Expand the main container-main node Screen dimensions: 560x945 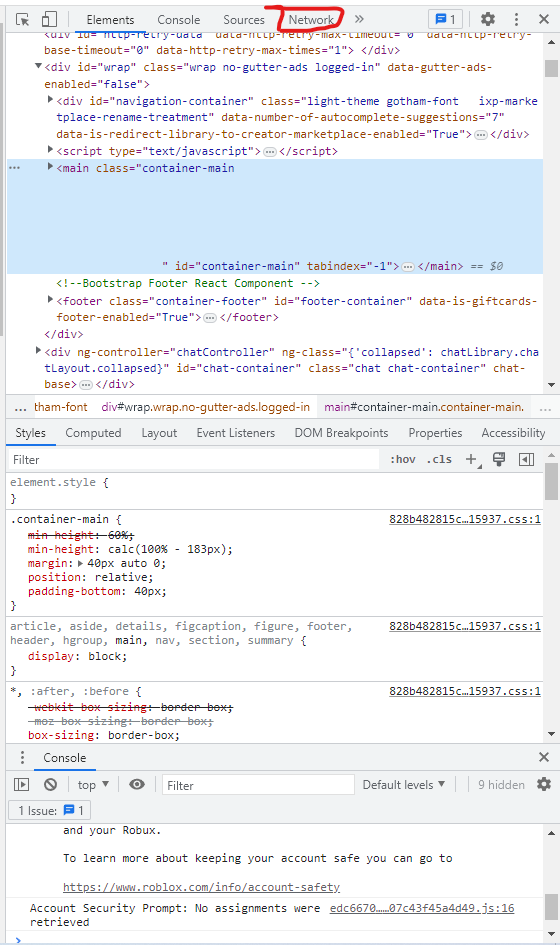pyautogui.click(x=50, y=166)
